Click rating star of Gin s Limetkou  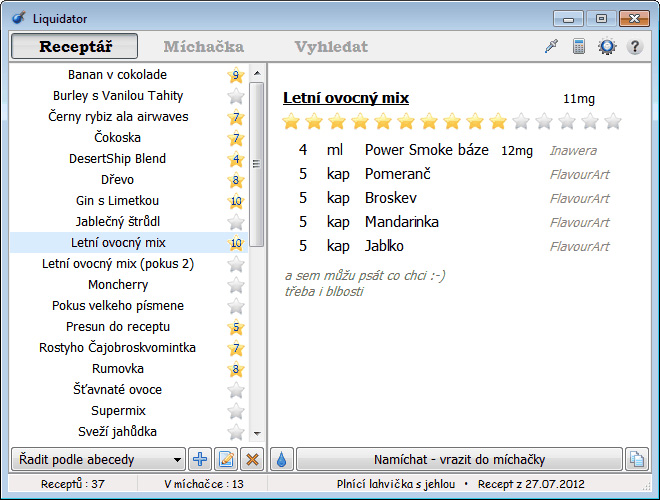coord(236,201)
